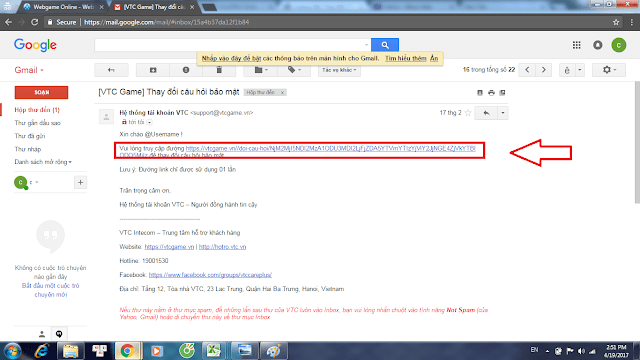Go to the older message arrow

coord(544,70)
